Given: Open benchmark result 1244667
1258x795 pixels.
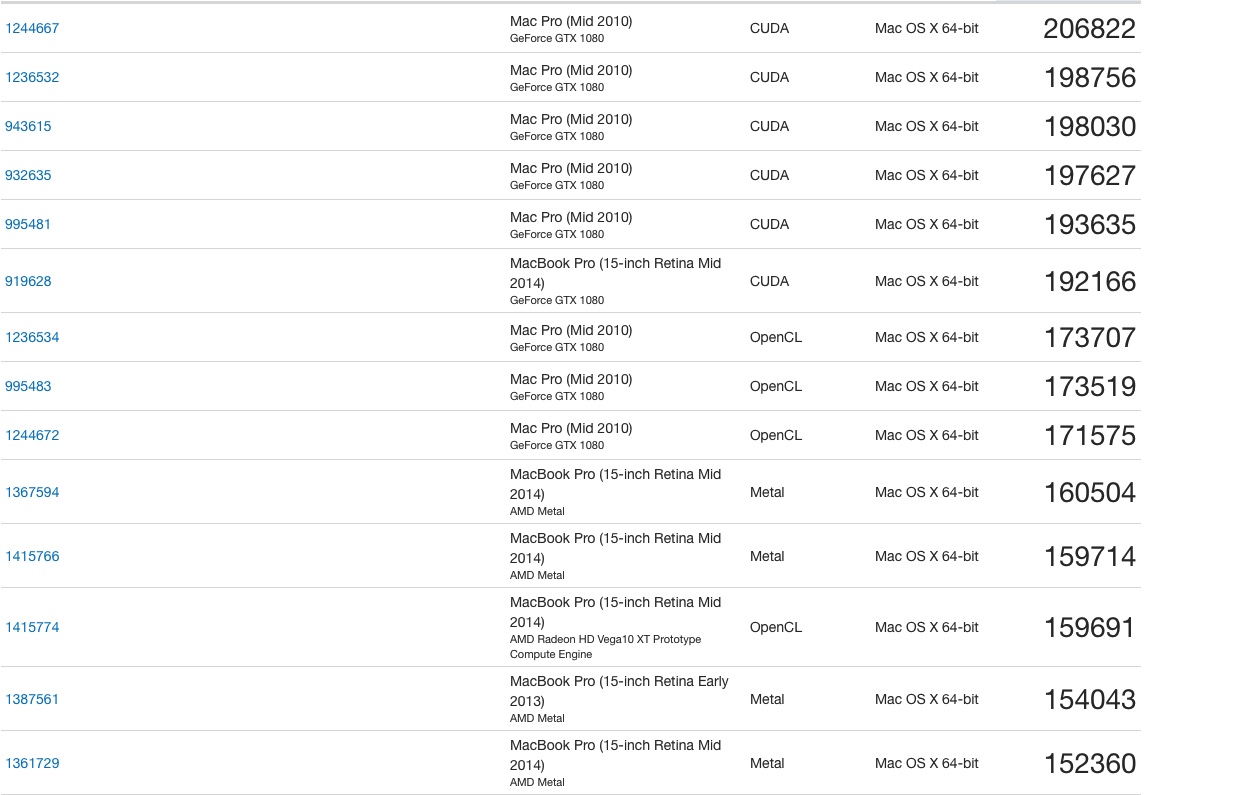Looking at the screenshot, I should [32, 29].
